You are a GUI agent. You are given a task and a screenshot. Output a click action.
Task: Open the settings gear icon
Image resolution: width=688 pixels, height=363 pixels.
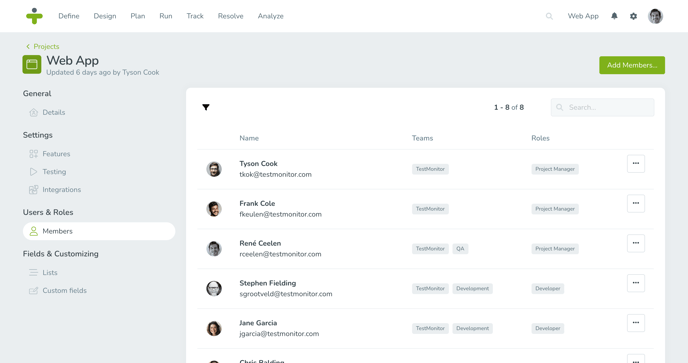634,16
